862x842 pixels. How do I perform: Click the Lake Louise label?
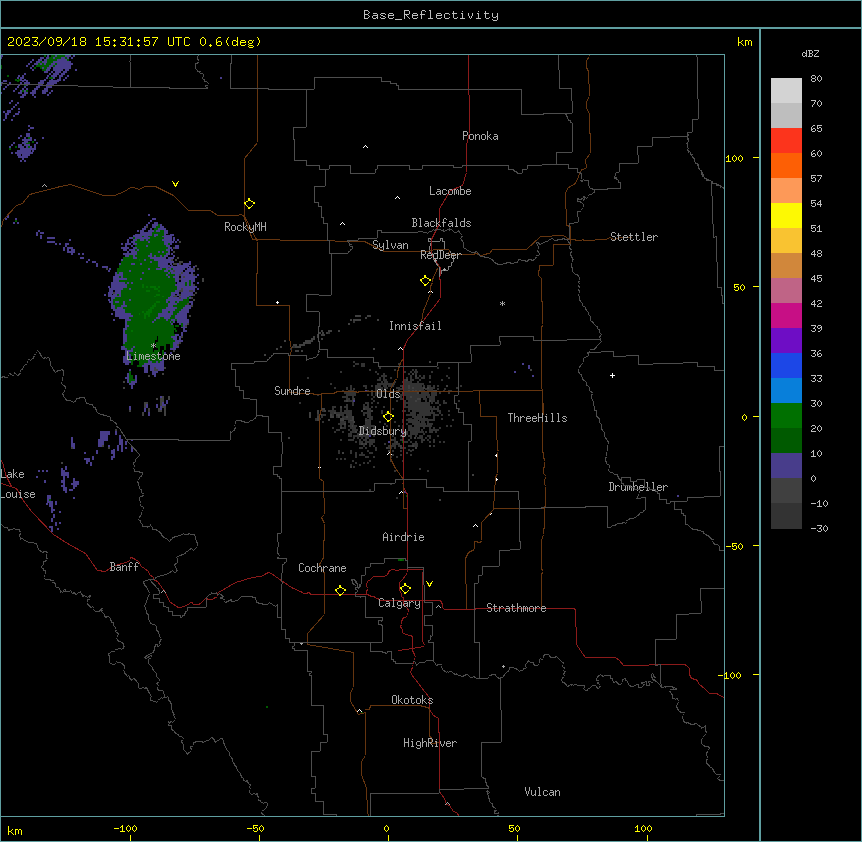[16, 484]
